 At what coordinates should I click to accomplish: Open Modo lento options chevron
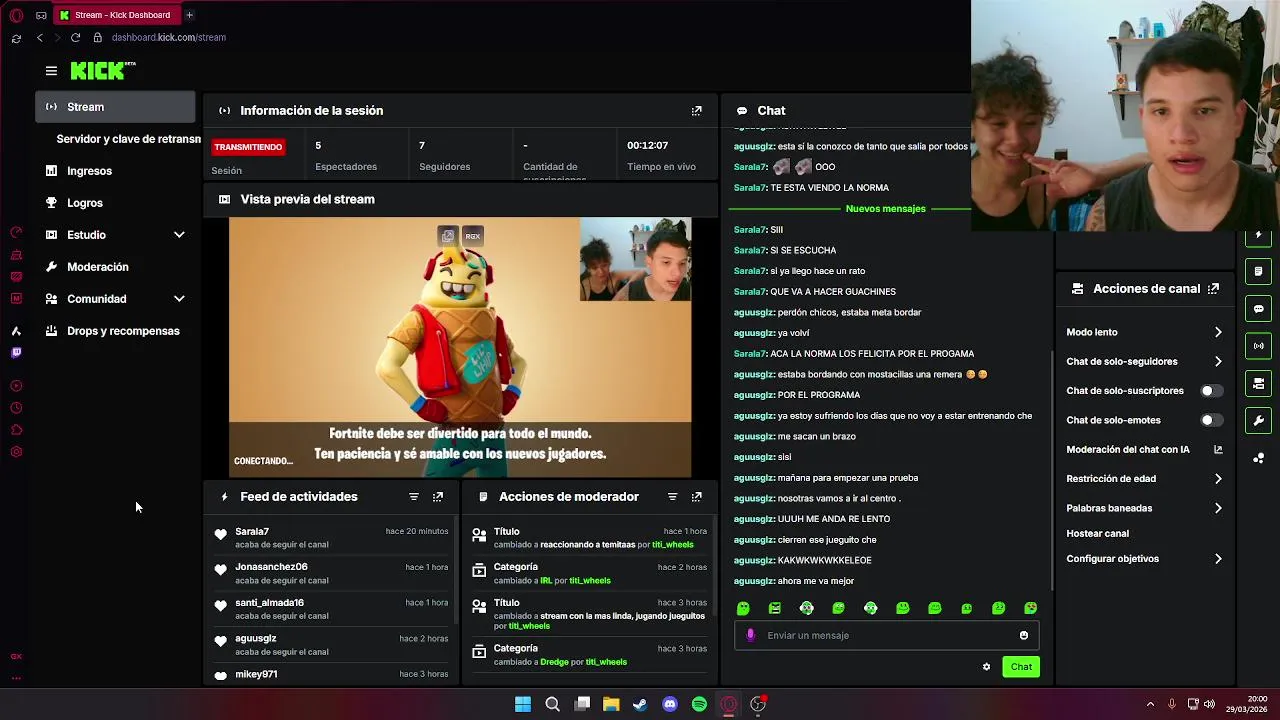(x=1218, y=332)
